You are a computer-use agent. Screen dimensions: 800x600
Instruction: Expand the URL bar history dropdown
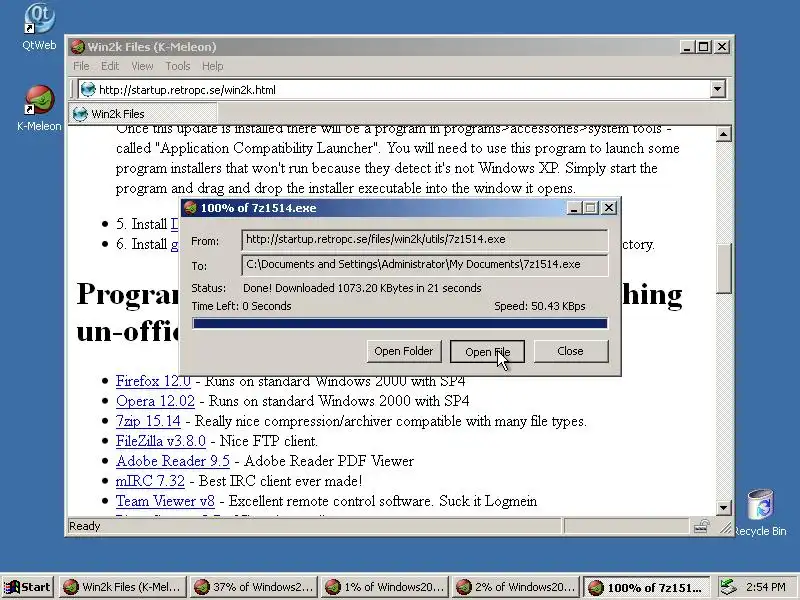point(717,89)
